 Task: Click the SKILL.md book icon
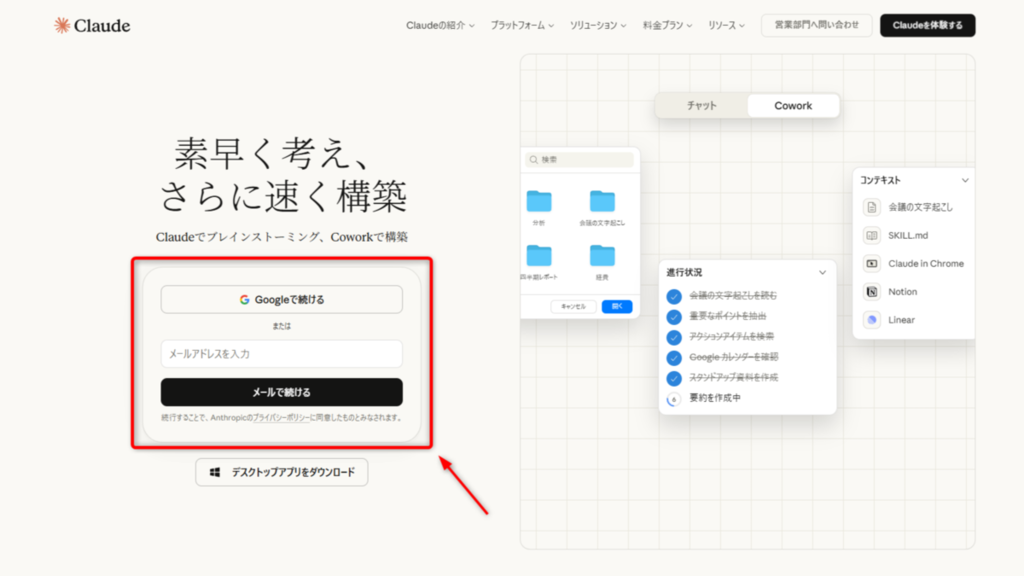872,236
